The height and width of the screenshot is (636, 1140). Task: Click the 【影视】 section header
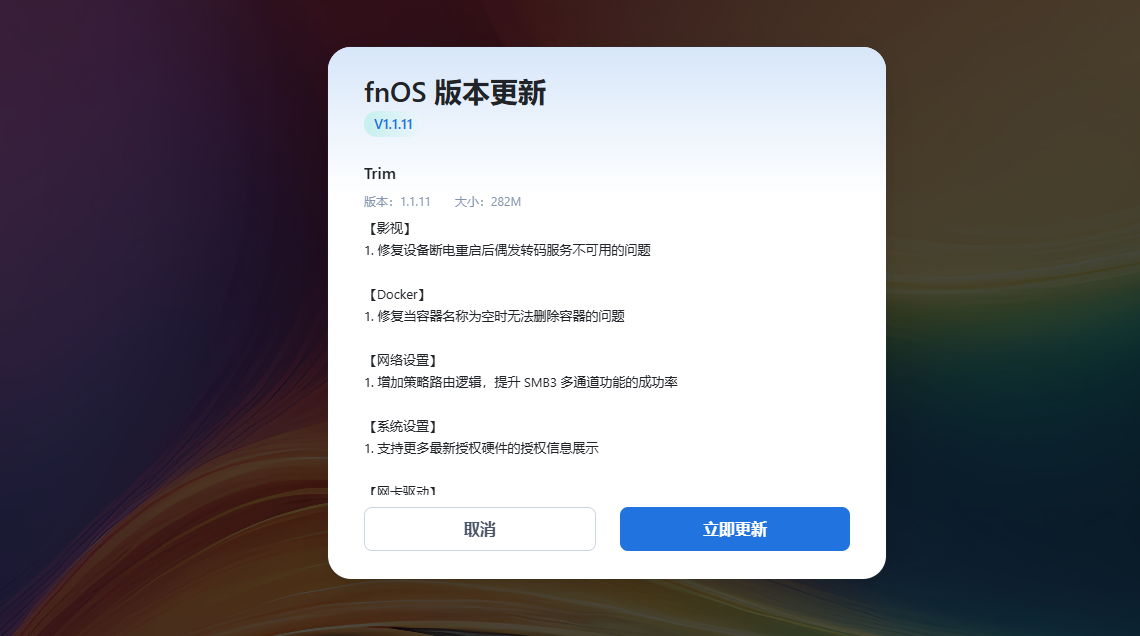click(x=388, y=228)
